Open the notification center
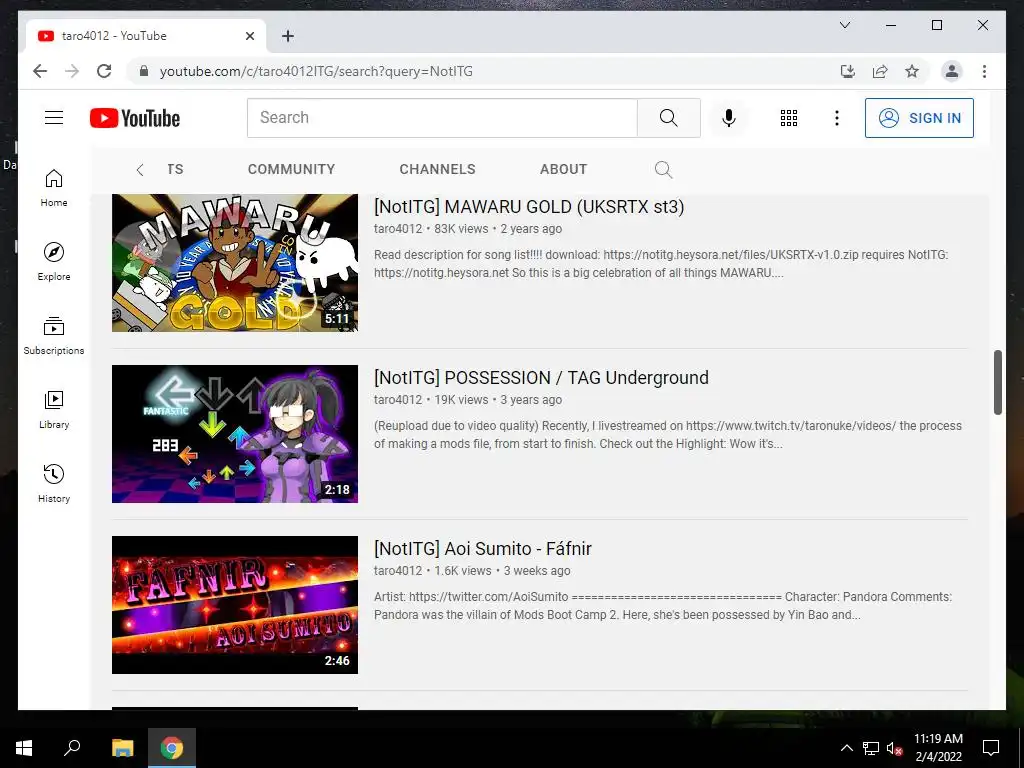The image size is (1024, 768). 991,748
